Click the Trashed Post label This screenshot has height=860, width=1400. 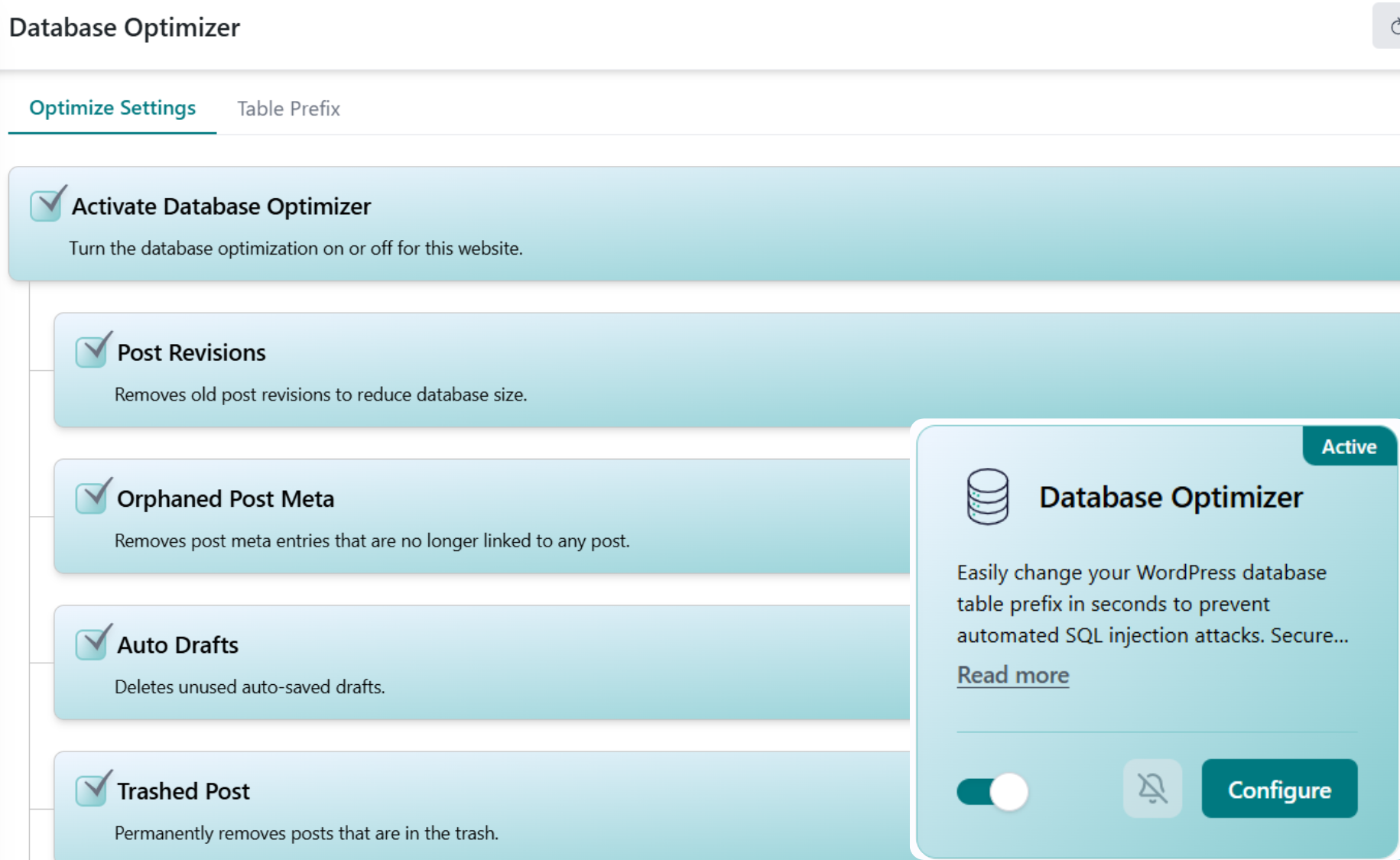pos(184,790)
